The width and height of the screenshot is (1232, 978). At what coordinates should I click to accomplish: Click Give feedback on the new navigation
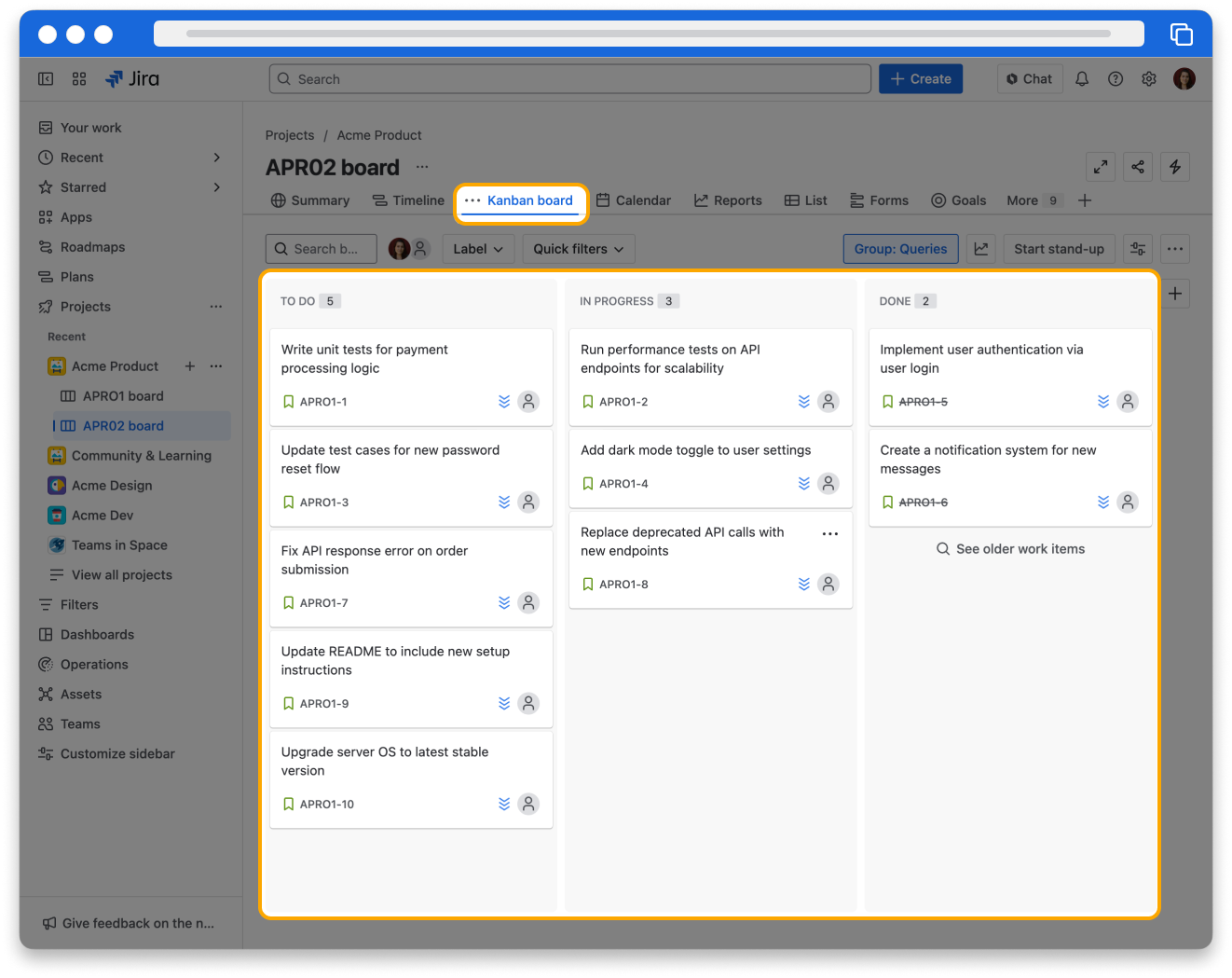[129, 923]
